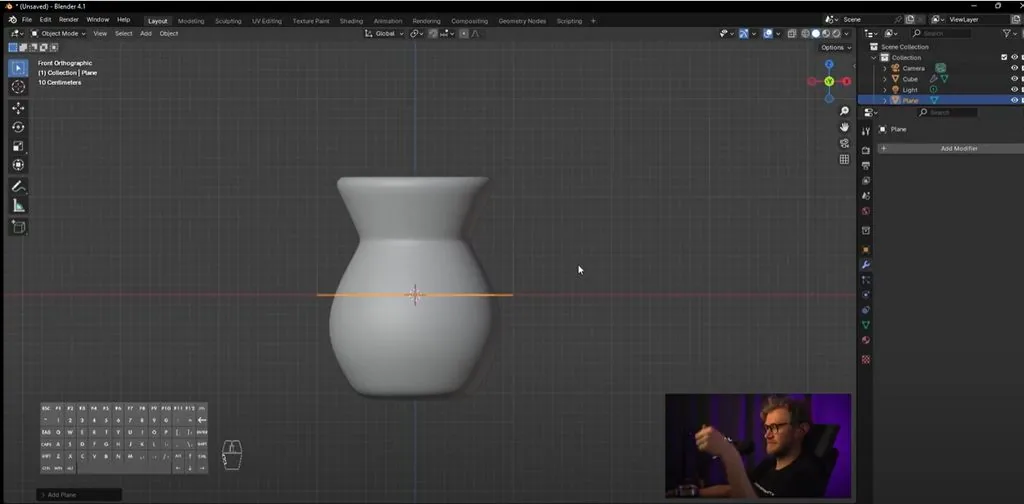The width and height of the screenshot is (1024, 504).
Task: Toggle the camera view icon
Action: point(844,143)
